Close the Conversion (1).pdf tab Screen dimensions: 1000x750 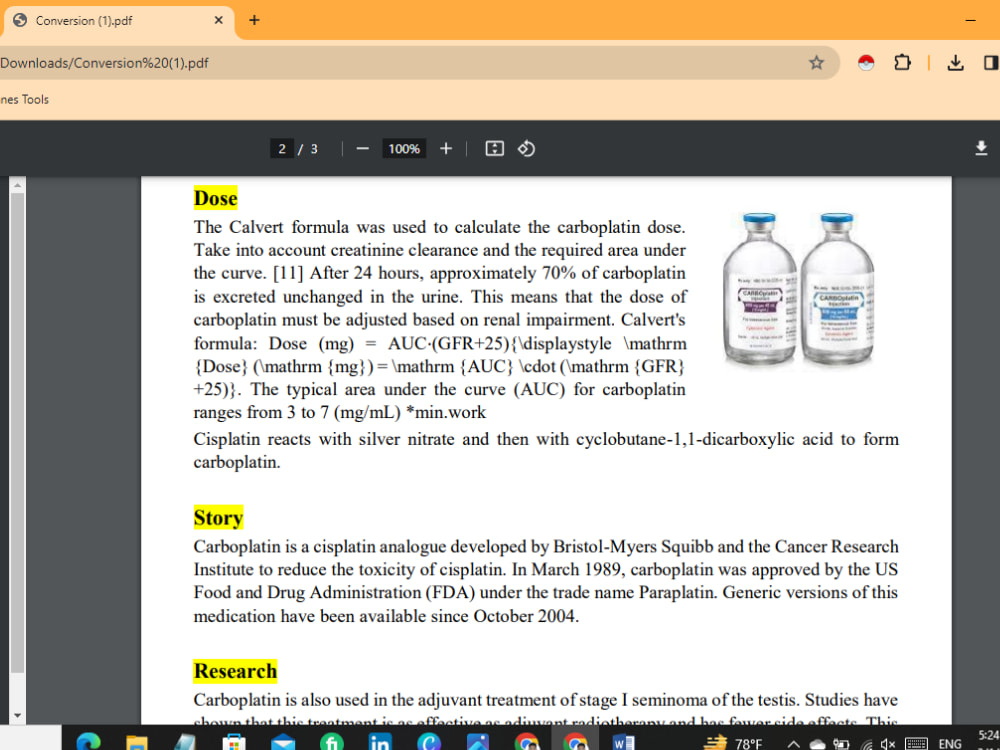218,20
